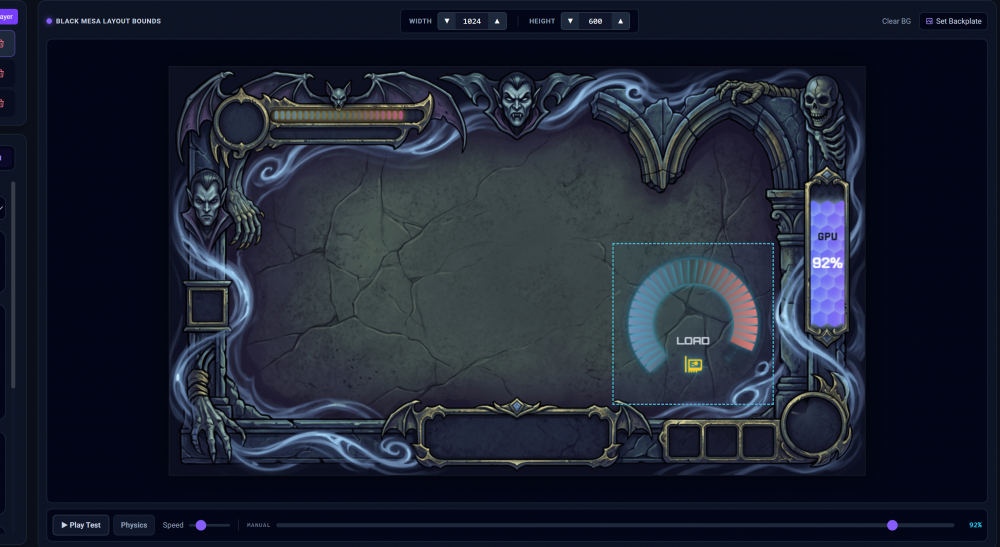
Task: Click the backplate icon in Set Backplate
Action: pos(929,21)
